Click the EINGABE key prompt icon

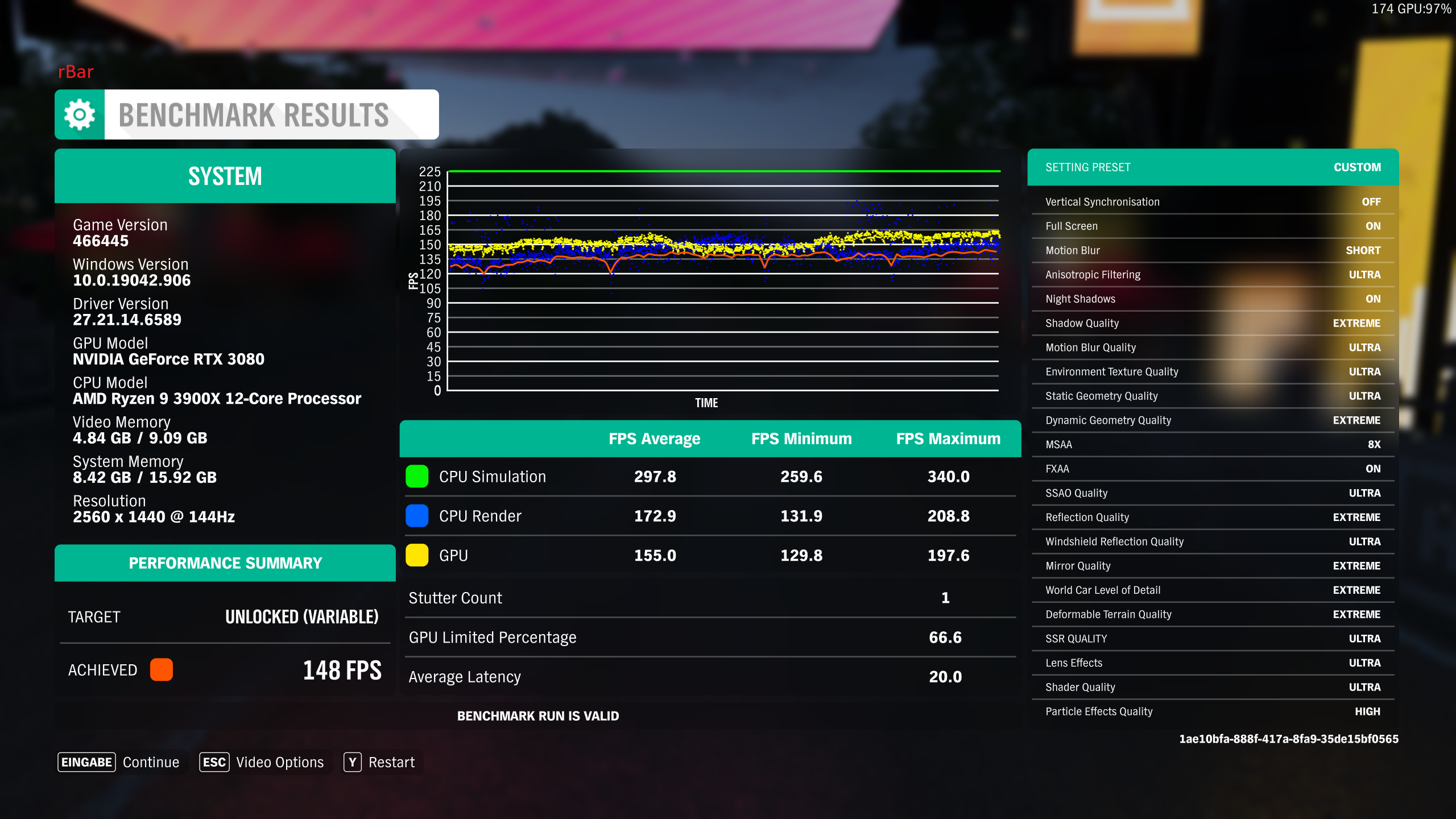[x=86, y=762]
